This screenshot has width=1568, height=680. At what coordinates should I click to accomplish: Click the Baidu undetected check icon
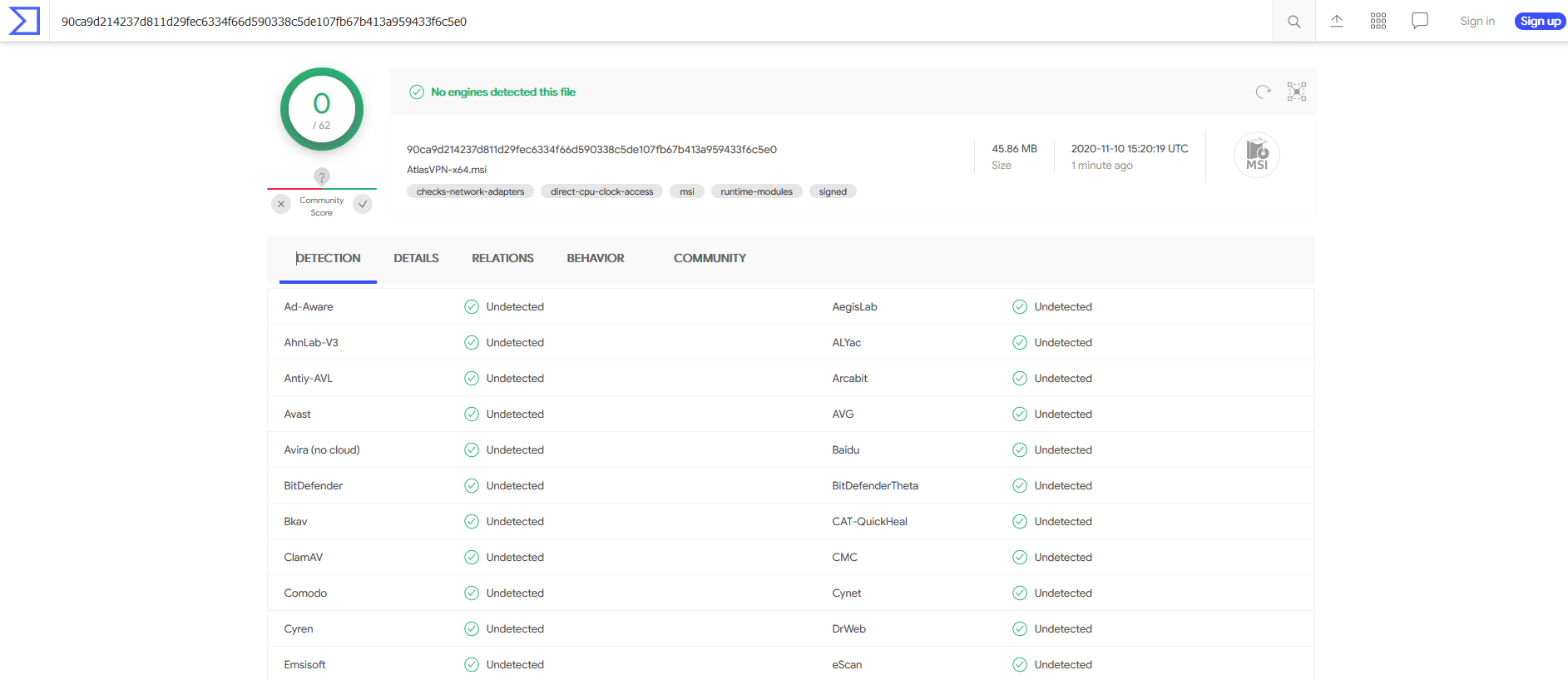(1020, 449)
